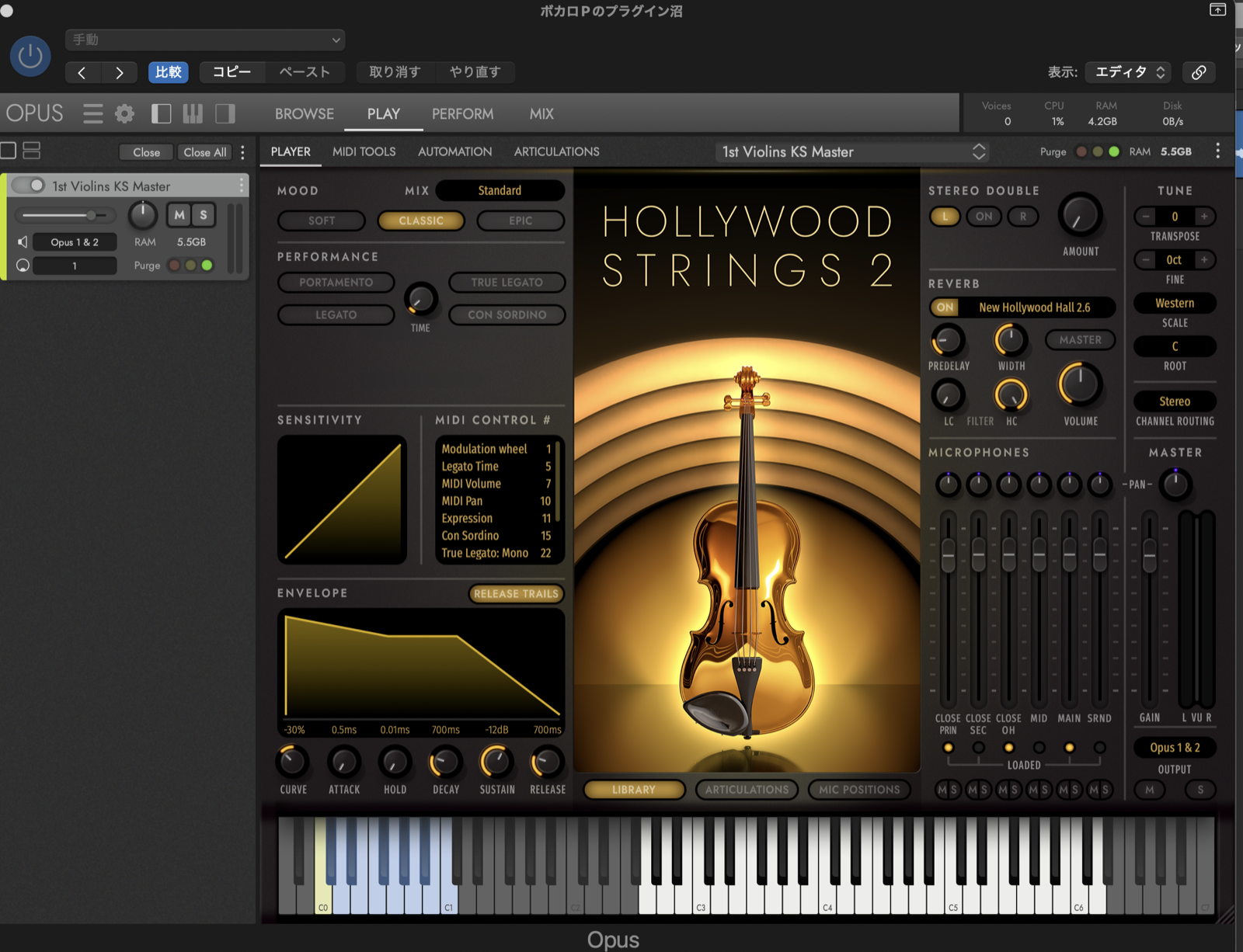1243x952 pixels.
Task: Select the EPIC mood button
Action: coord(521,221)
